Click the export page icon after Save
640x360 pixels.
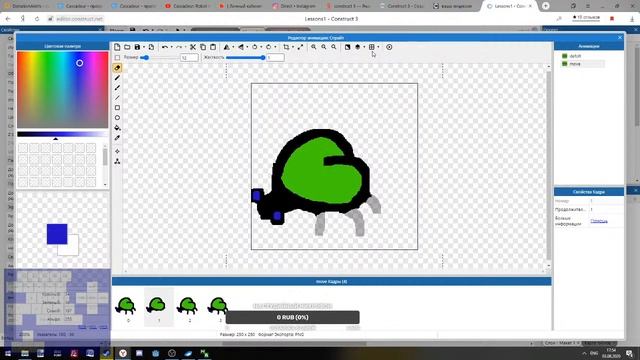point(151,47)
